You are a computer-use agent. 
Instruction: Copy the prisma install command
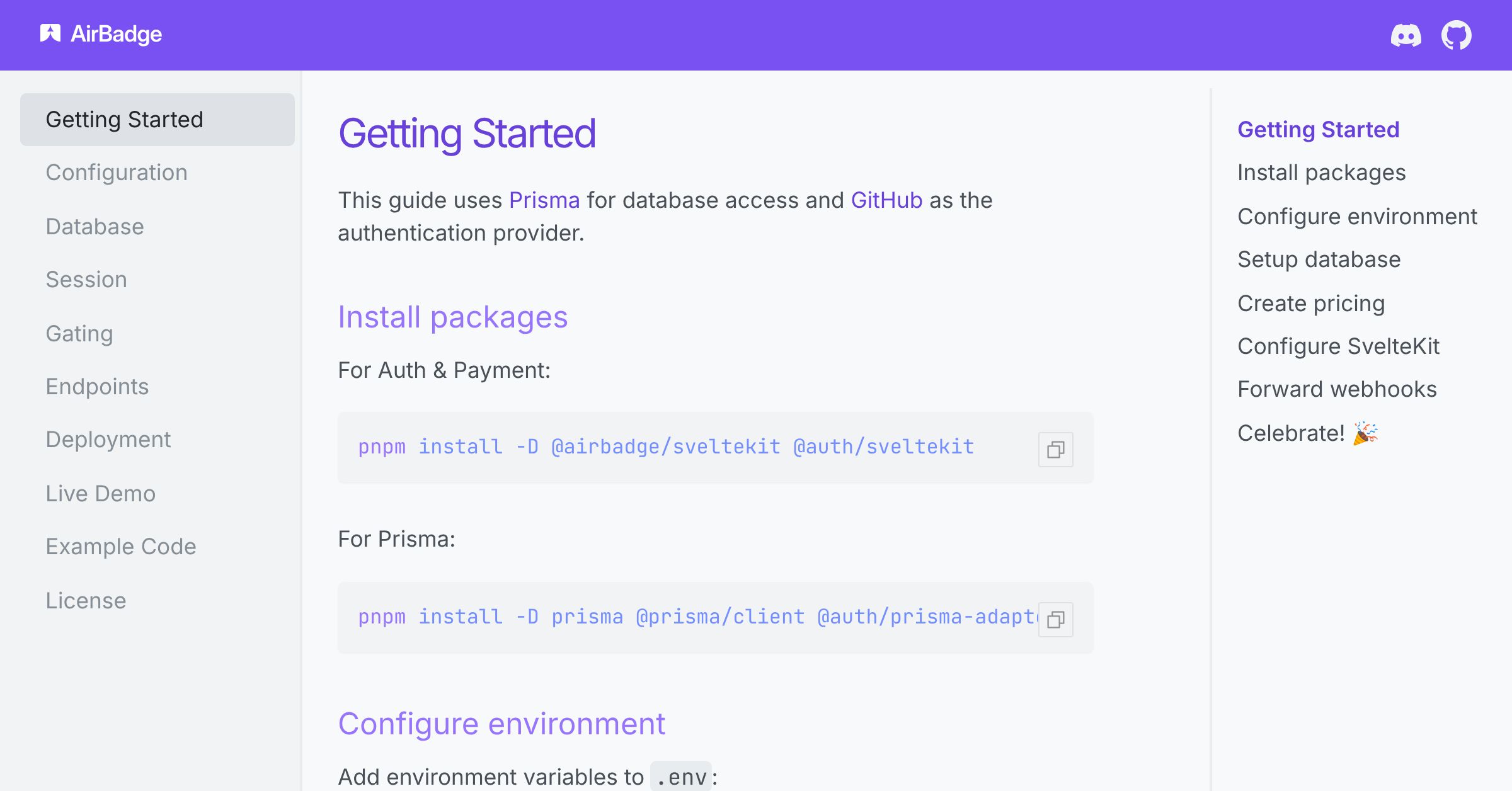[1056, 619]
